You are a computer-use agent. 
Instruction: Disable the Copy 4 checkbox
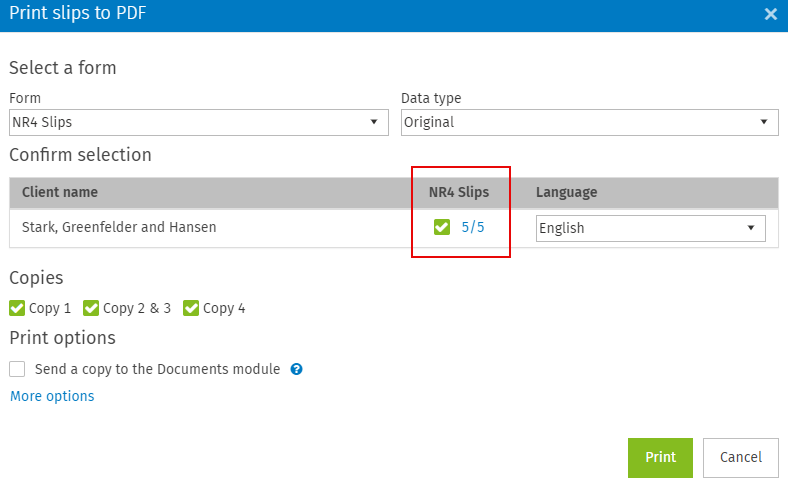tap(191, 308)
